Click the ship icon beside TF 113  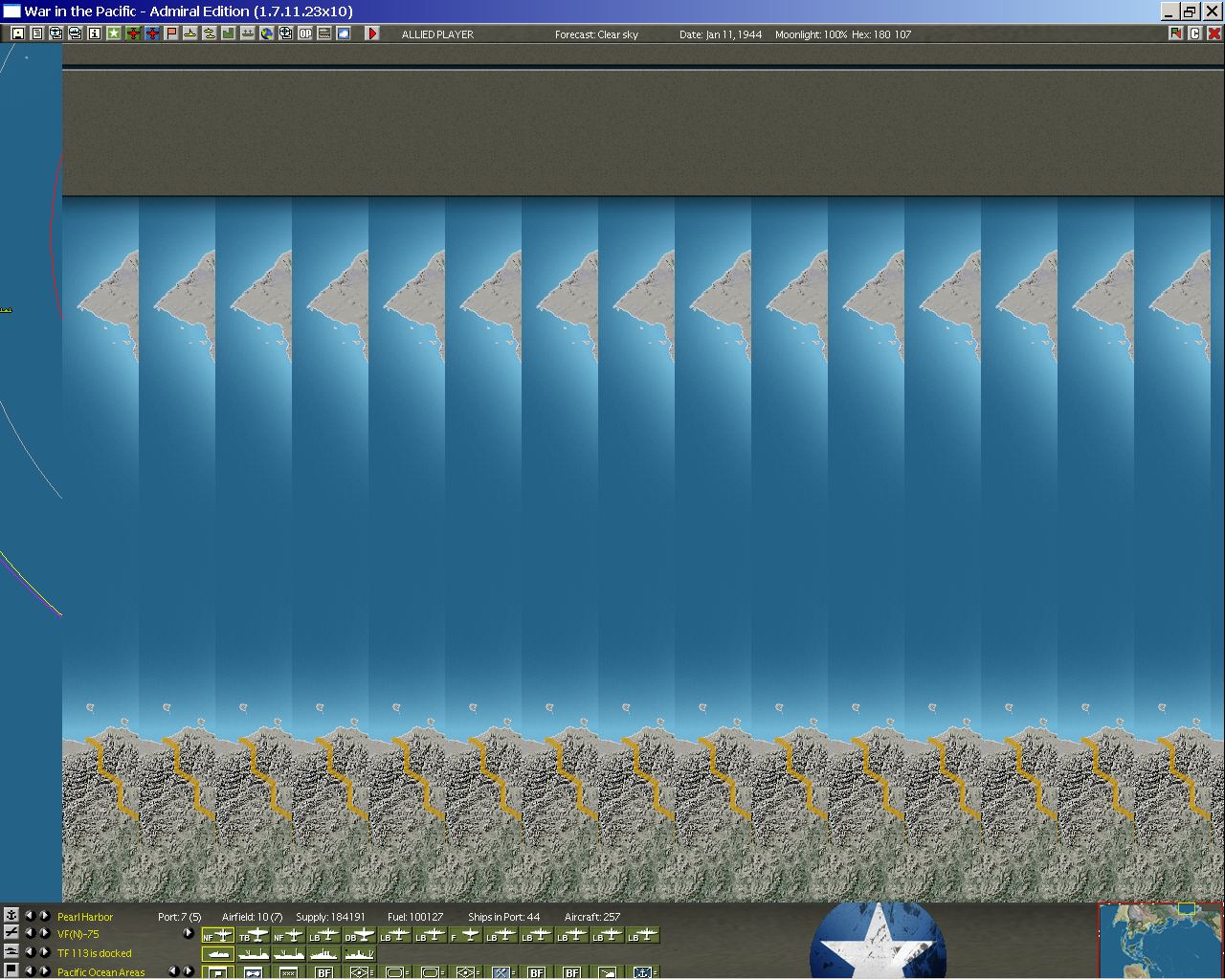pos(11,951)
